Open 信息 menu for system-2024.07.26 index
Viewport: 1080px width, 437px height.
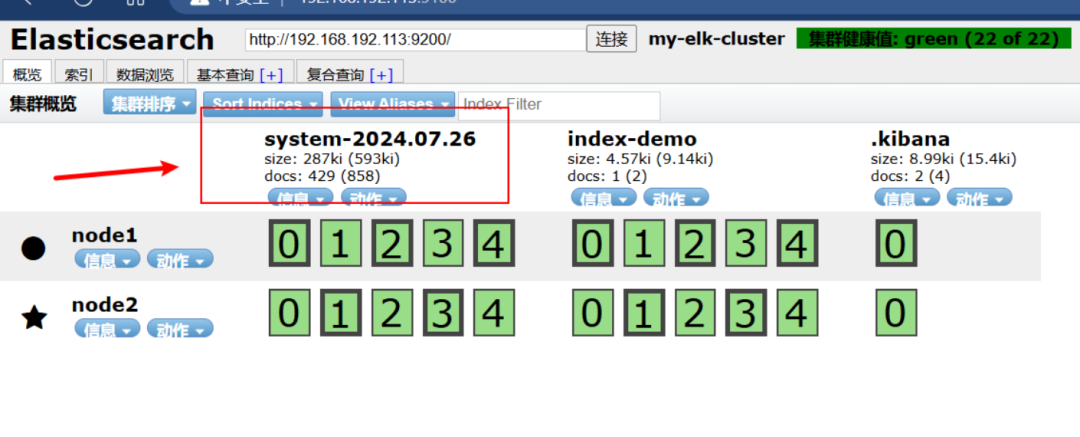tap(300, 199)
